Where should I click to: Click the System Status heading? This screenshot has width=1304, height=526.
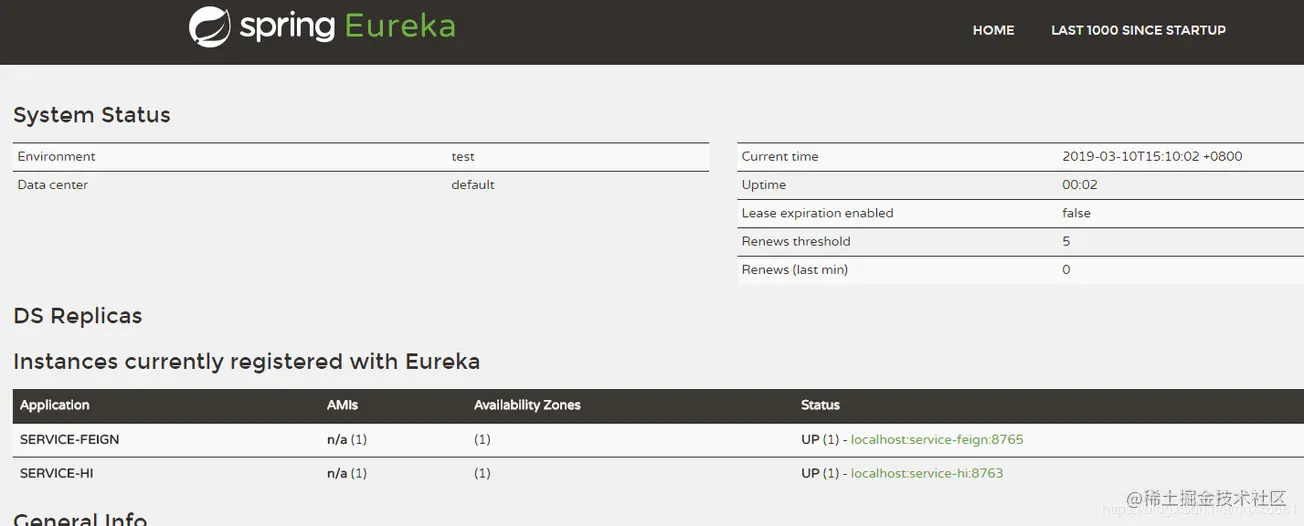pos(92,115)
